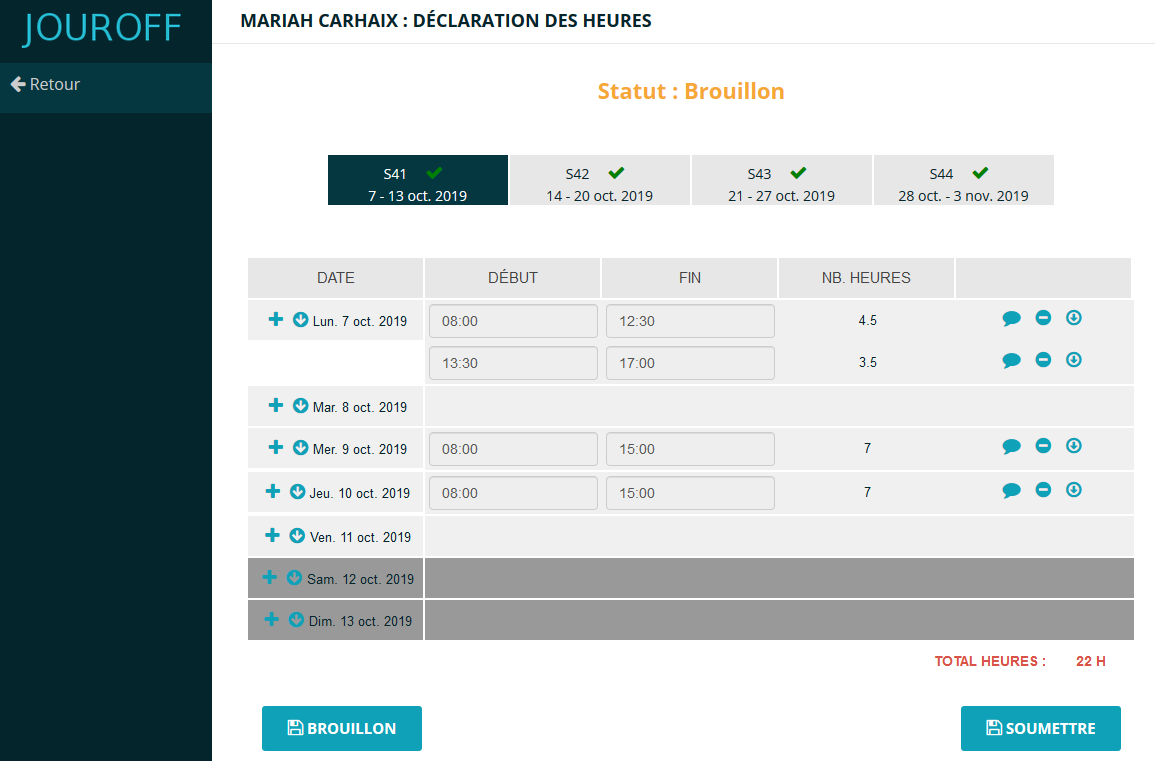The image size is (1155, 761).
Task: Remove the 13:30–17:00 entry with minus icon
Action: pyautogui.click(x=1043, y=360)
